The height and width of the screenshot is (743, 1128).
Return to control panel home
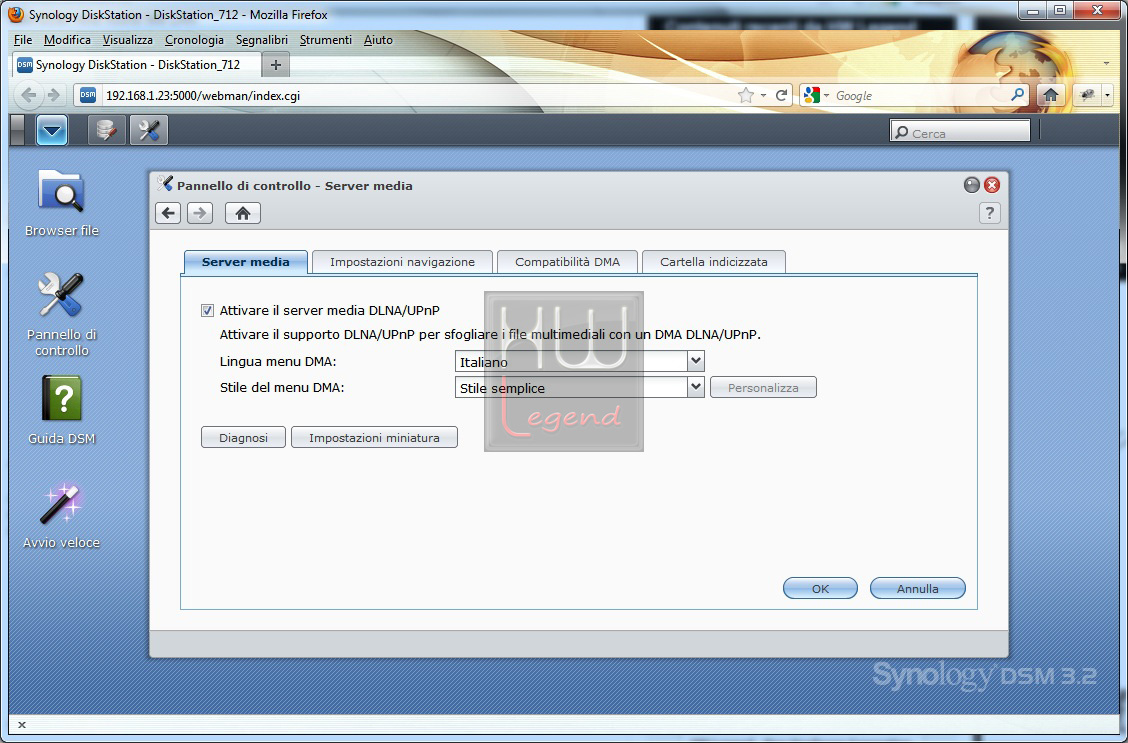242,213
